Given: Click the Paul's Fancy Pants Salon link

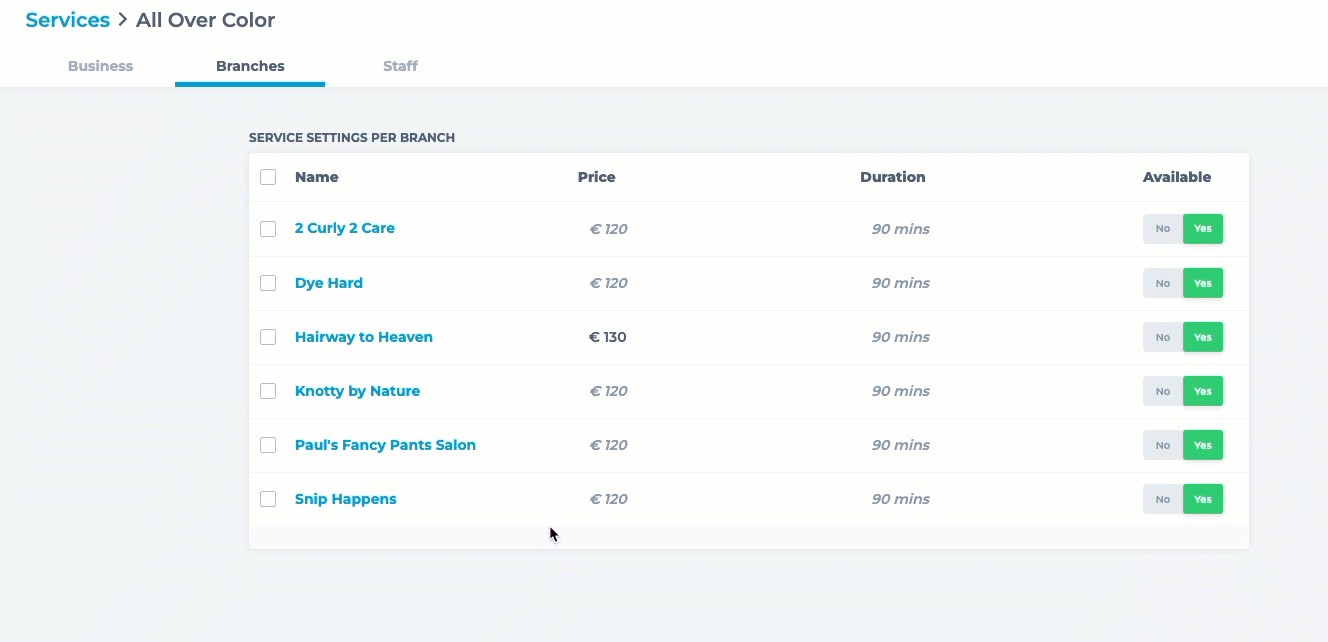Looking at the screenshot, I should tap(385, 445).
